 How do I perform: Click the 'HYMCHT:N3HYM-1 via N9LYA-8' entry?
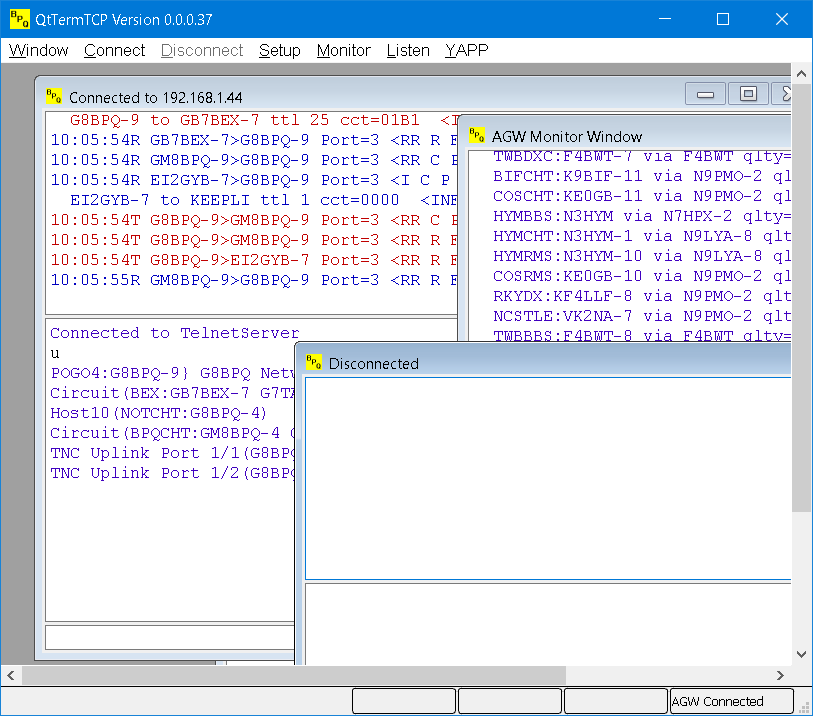pyautogui.click(x=642, y=236)
